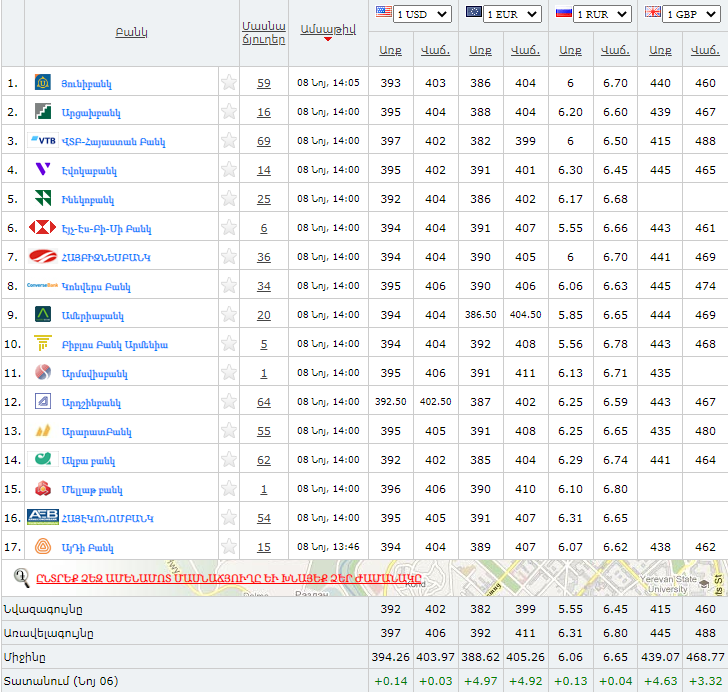Click the purple V Evocabank logo
The width and height of the screenshot is (728, 692).
(43, 169)
